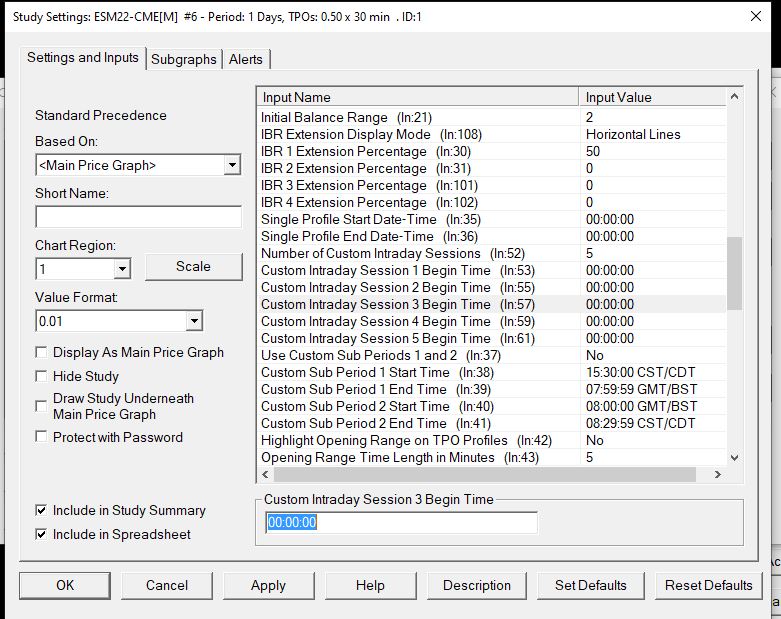Image resolution: width=781 pixels, height=619 pixels.
Task: Select Custom Sub Period 2 Start Time row
Action: [492, 406]
